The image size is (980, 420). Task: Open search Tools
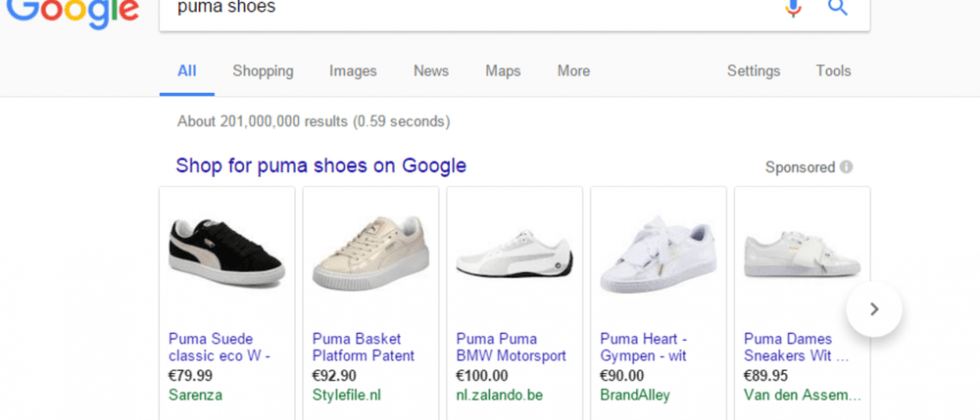tap(833, 71)
